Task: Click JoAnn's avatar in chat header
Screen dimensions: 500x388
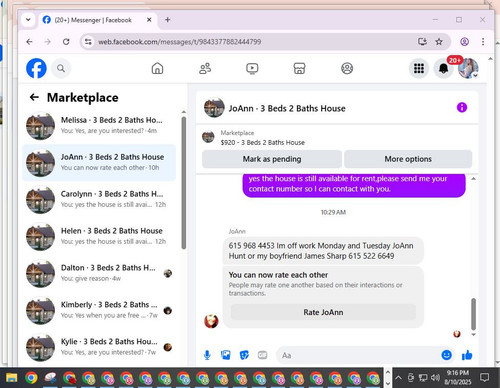Action: click(x=214, y=108)
